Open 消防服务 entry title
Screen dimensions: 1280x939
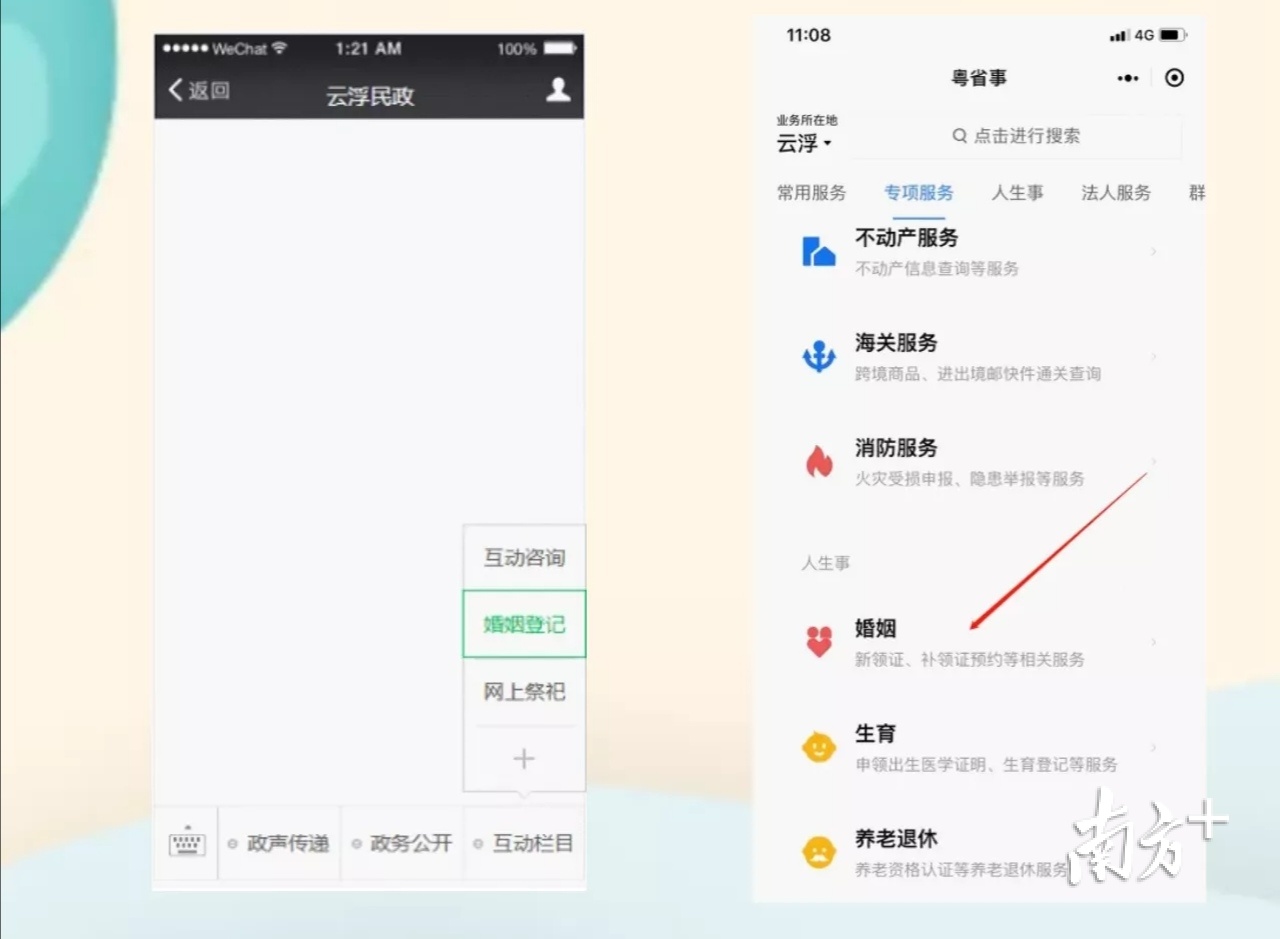pos(896,448)
